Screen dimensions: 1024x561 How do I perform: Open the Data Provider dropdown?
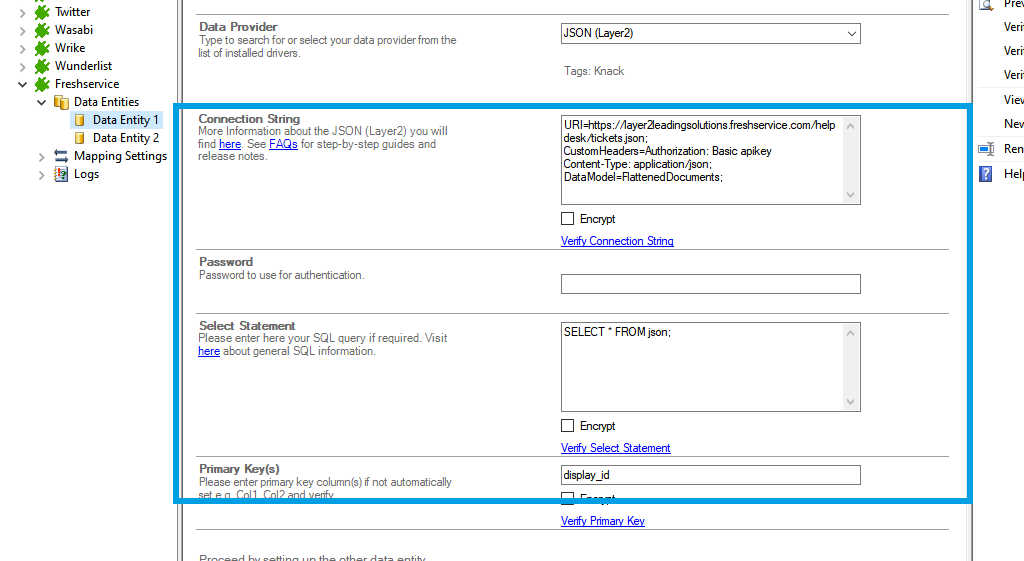pos(851,33)
